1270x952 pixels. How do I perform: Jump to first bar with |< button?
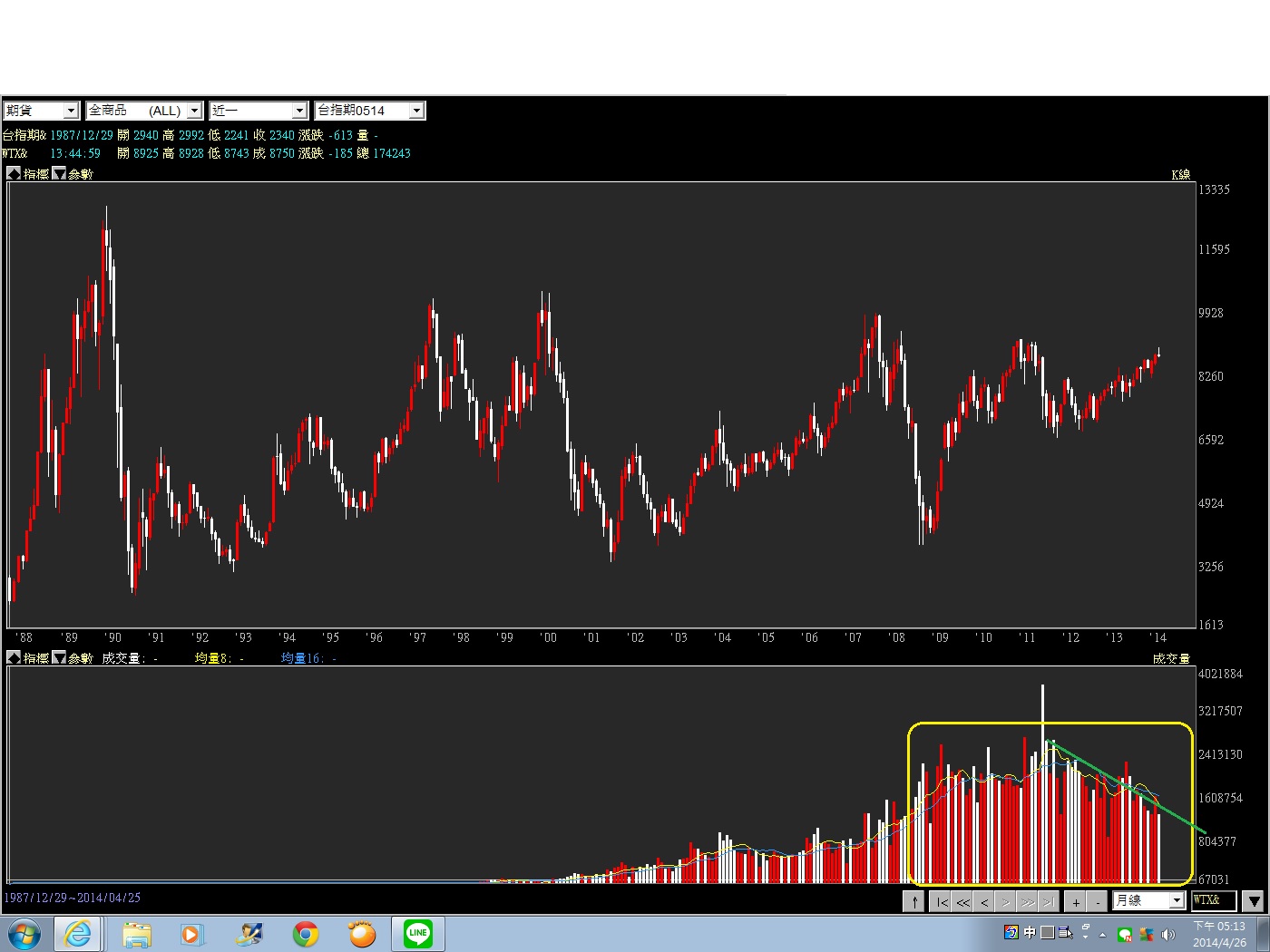[941, 901]
